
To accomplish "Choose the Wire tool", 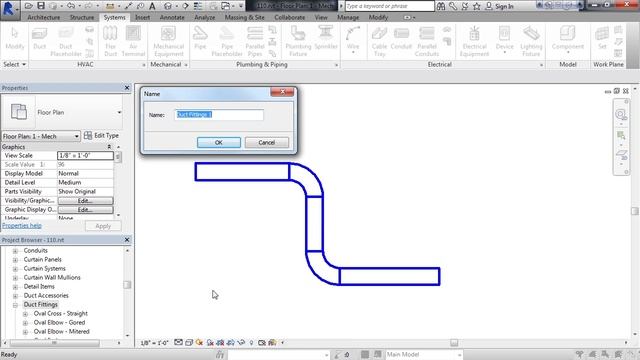I will [x=353, y=40].
